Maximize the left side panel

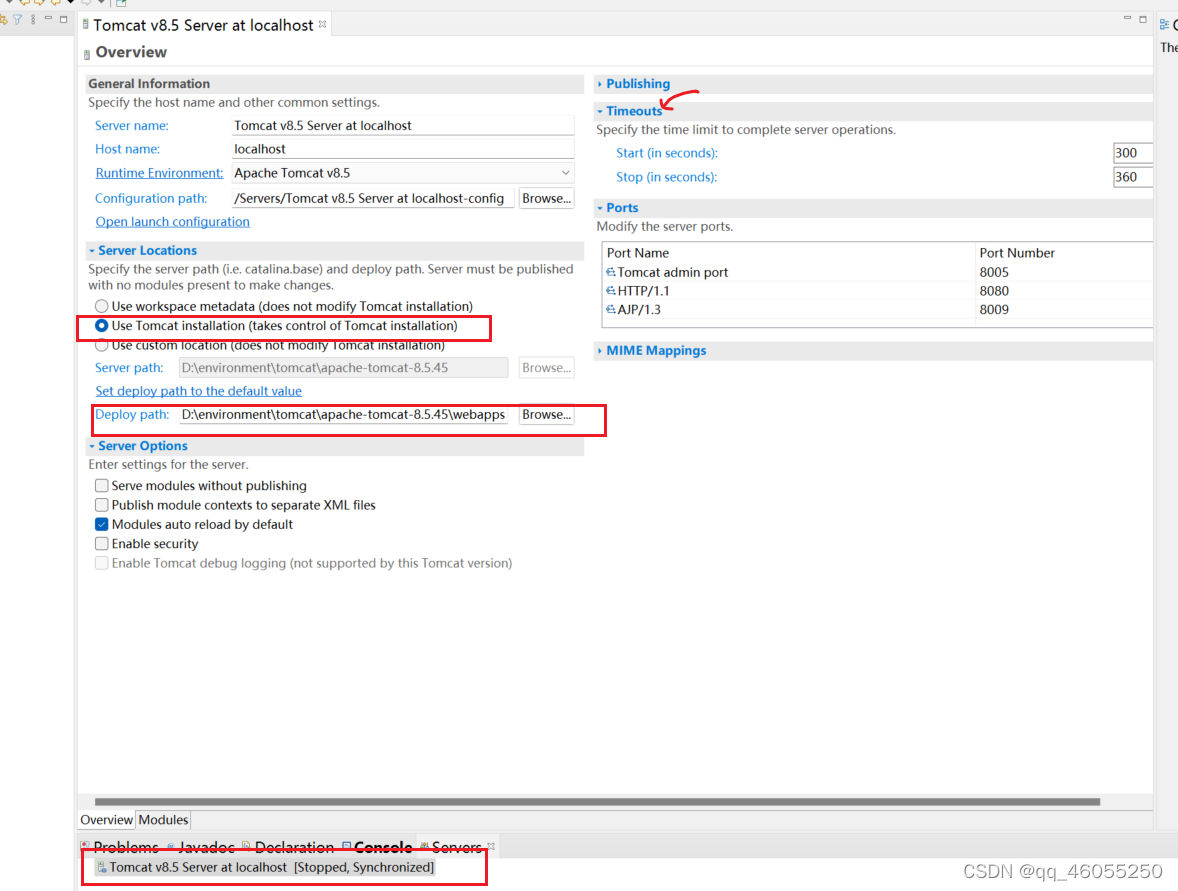(64, 19)
